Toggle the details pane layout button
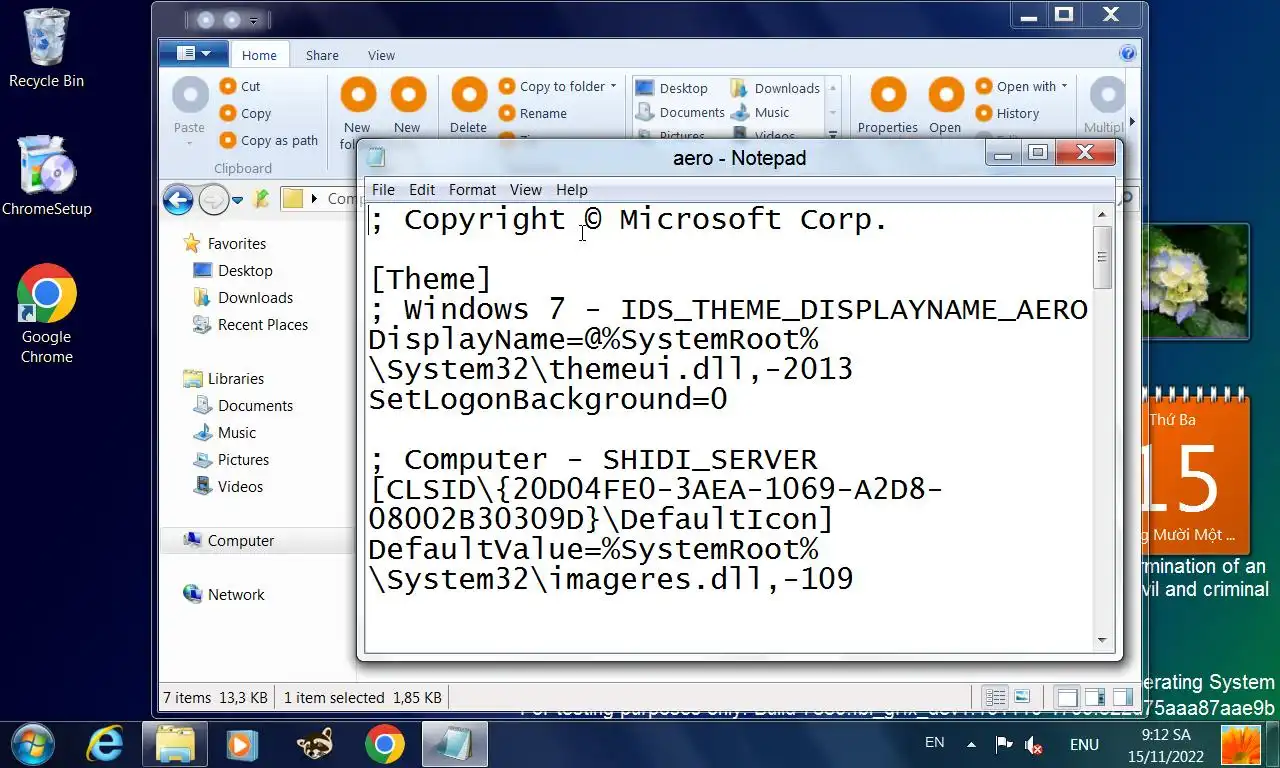This screenshot has height=768, width=1280. tap(1094, 697)
